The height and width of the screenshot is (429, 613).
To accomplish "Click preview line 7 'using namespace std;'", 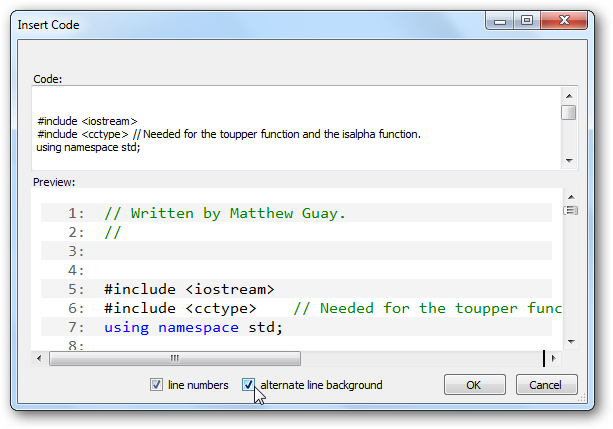I will pos(193,327).
